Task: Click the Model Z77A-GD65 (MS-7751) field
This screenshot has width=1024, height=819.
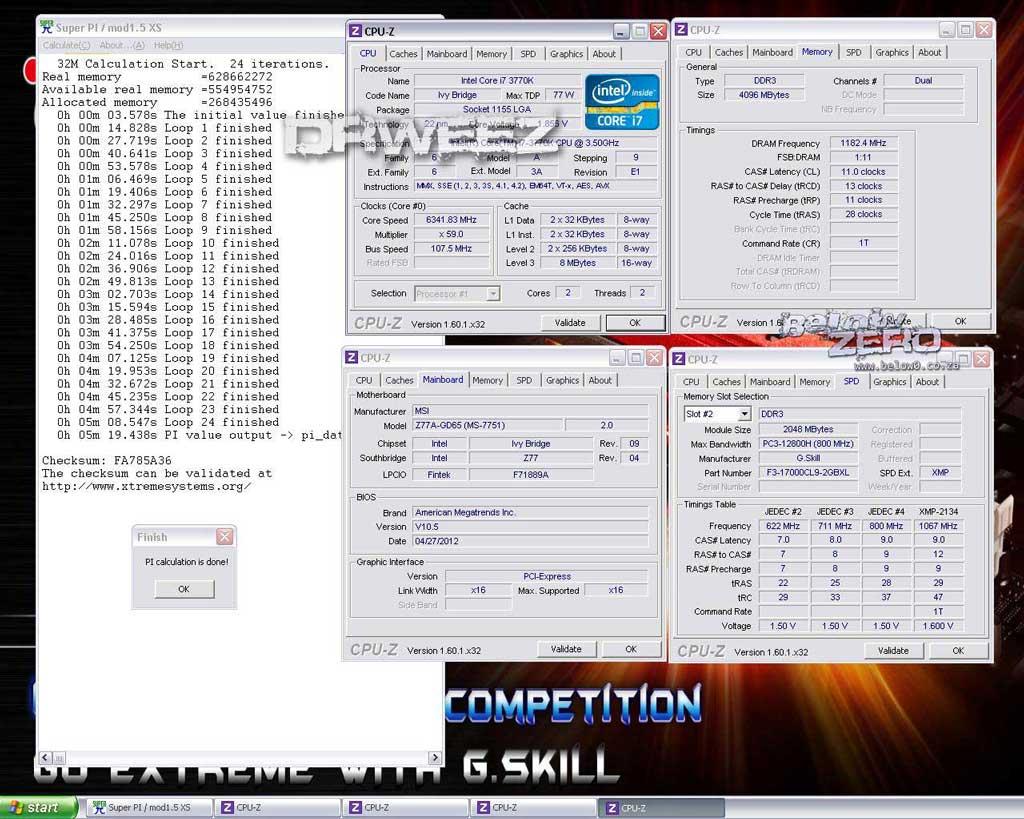Action: point(487,425)
